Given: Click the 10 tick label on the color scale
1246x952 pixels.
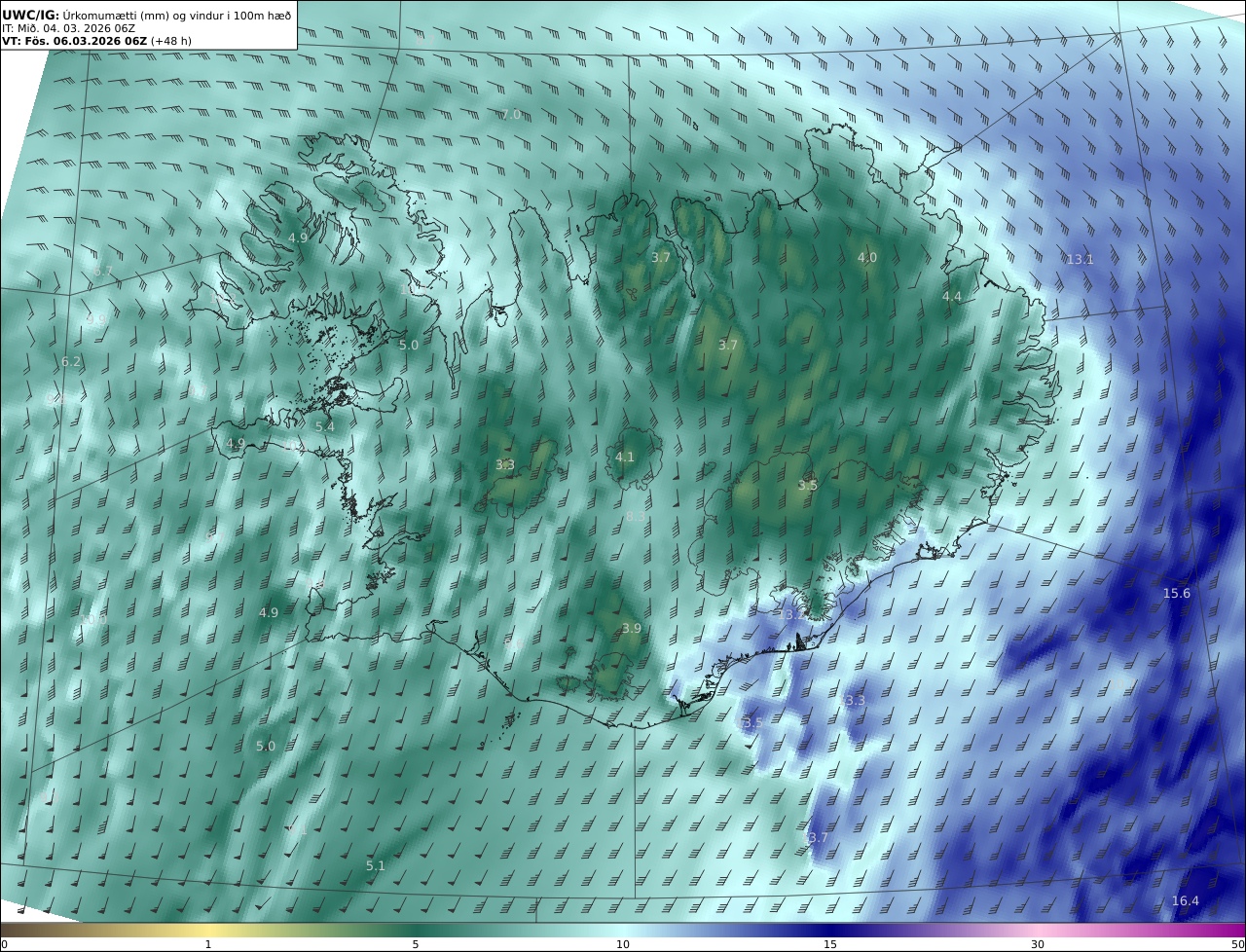Looking at the screenshot, I should point(623,944).
